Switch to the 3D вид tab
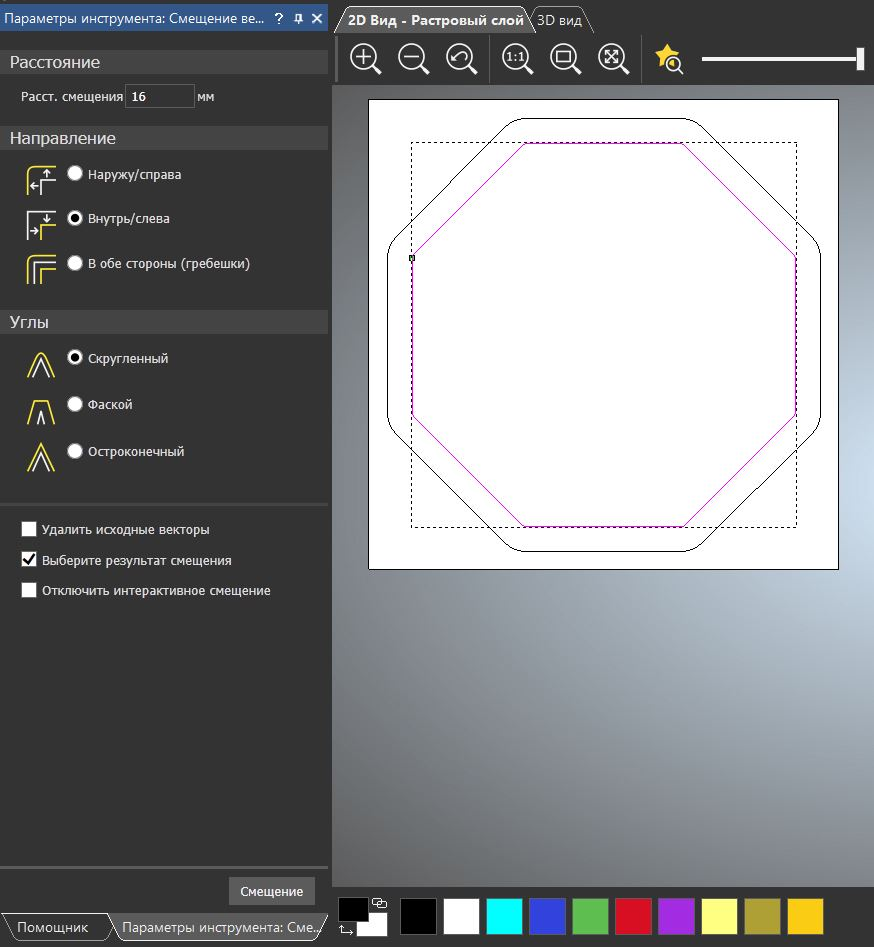Image resolution: width=874 pixels, height=947 pixels. [x=560, y=20]
